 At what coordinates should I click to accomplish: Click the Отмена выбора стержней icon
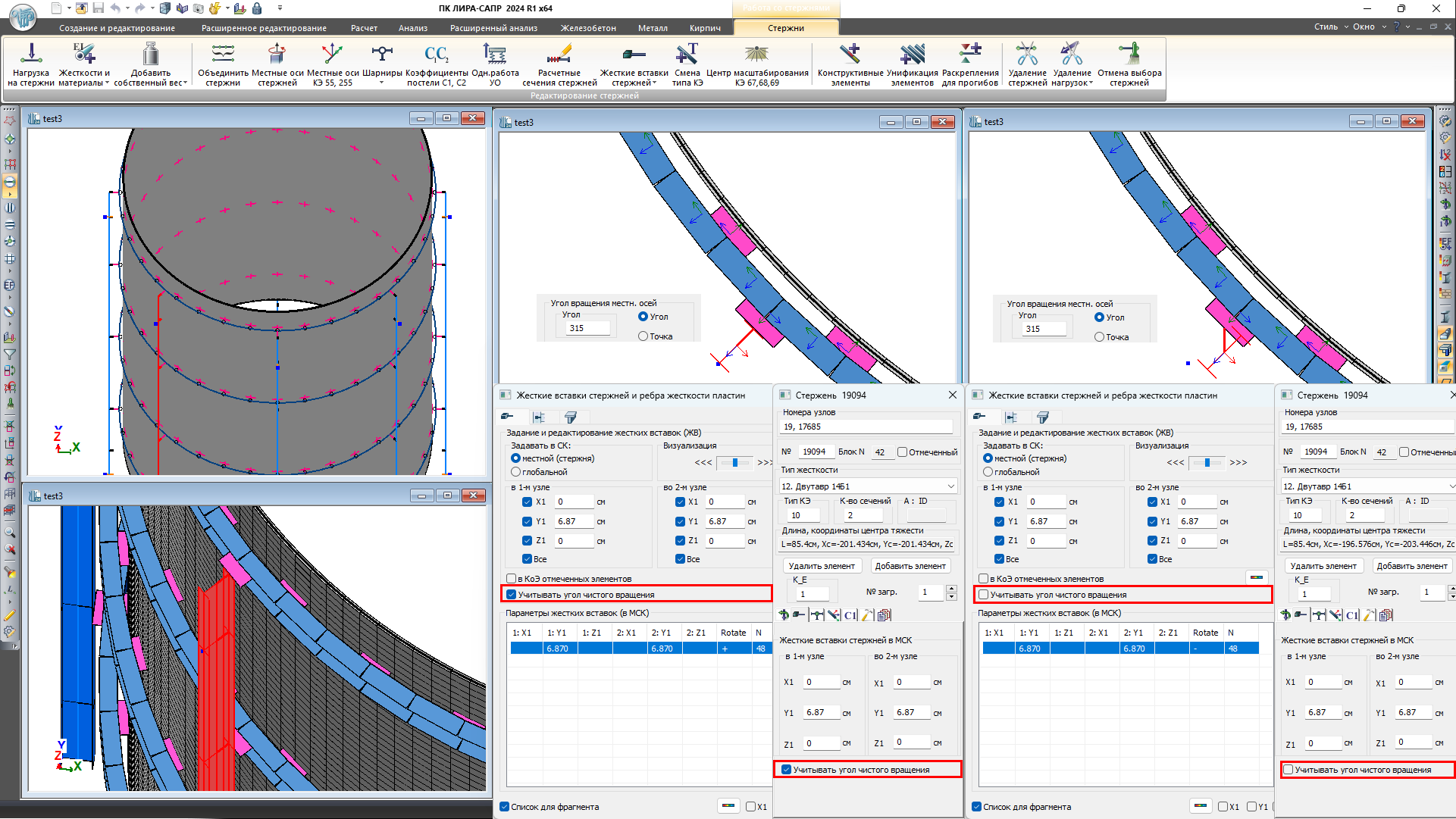(1129, 55)
